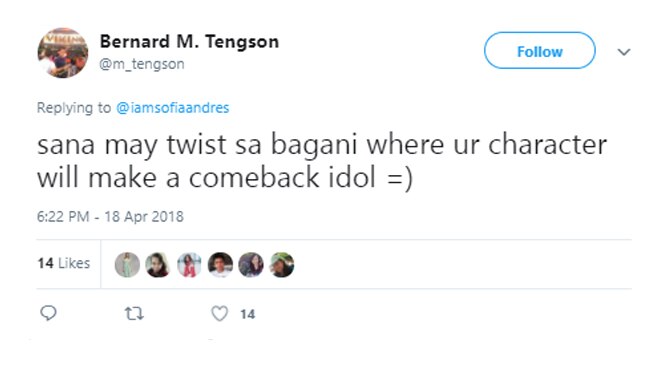Image resolution: width=660 pixels, height=368 pixels.
Task: Open Bernard M. Tengson's profile picture
Action: pos(63,53)
